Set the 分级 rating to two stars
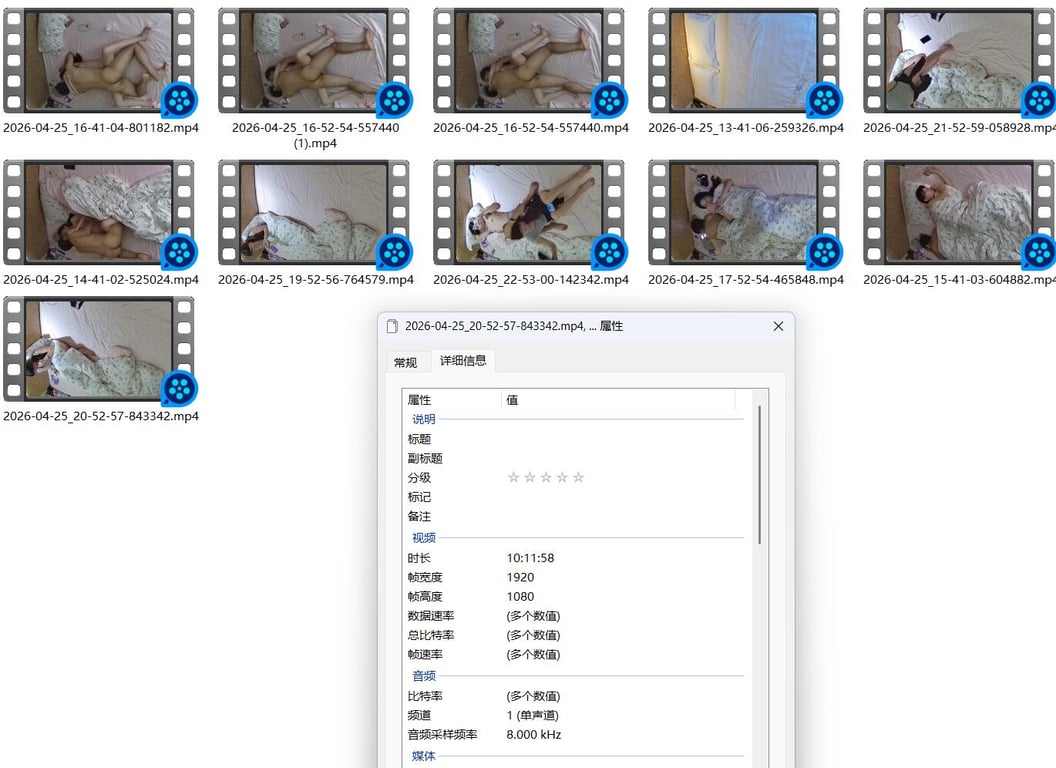 [529, 478]
